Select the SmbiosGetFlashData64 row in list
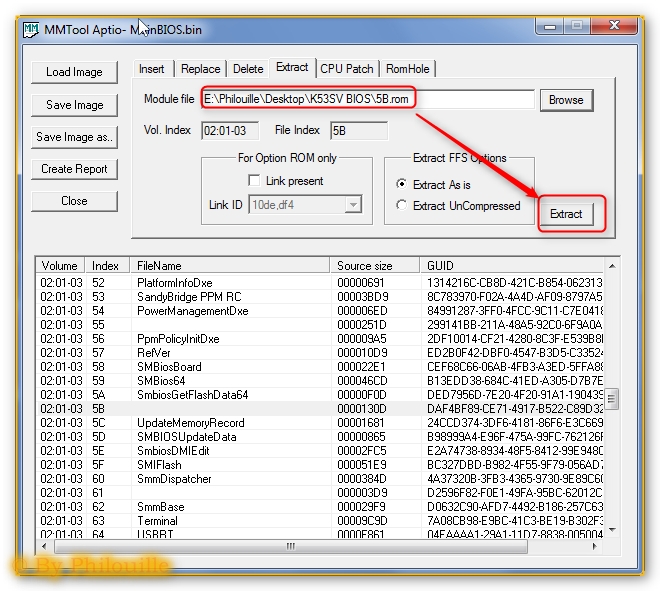The image size is (660, 591). click(x=192, y=395)
